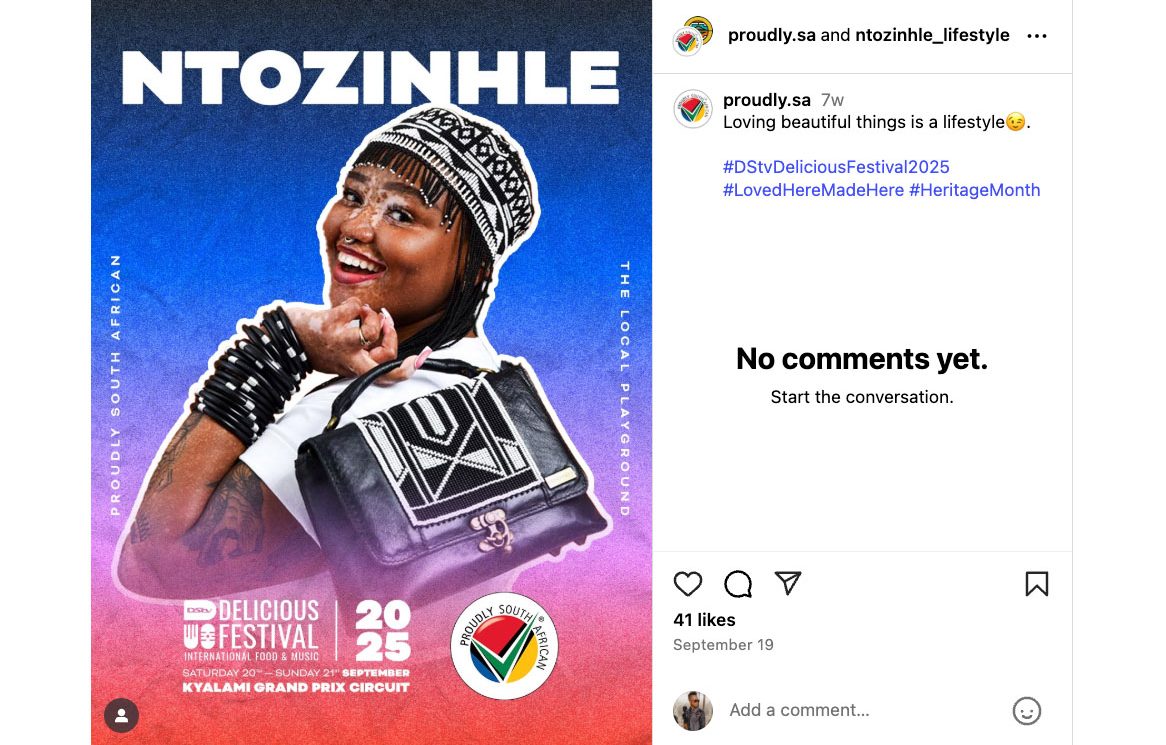
Task: Open more options three-dot menu
Action: (1037, 36)
